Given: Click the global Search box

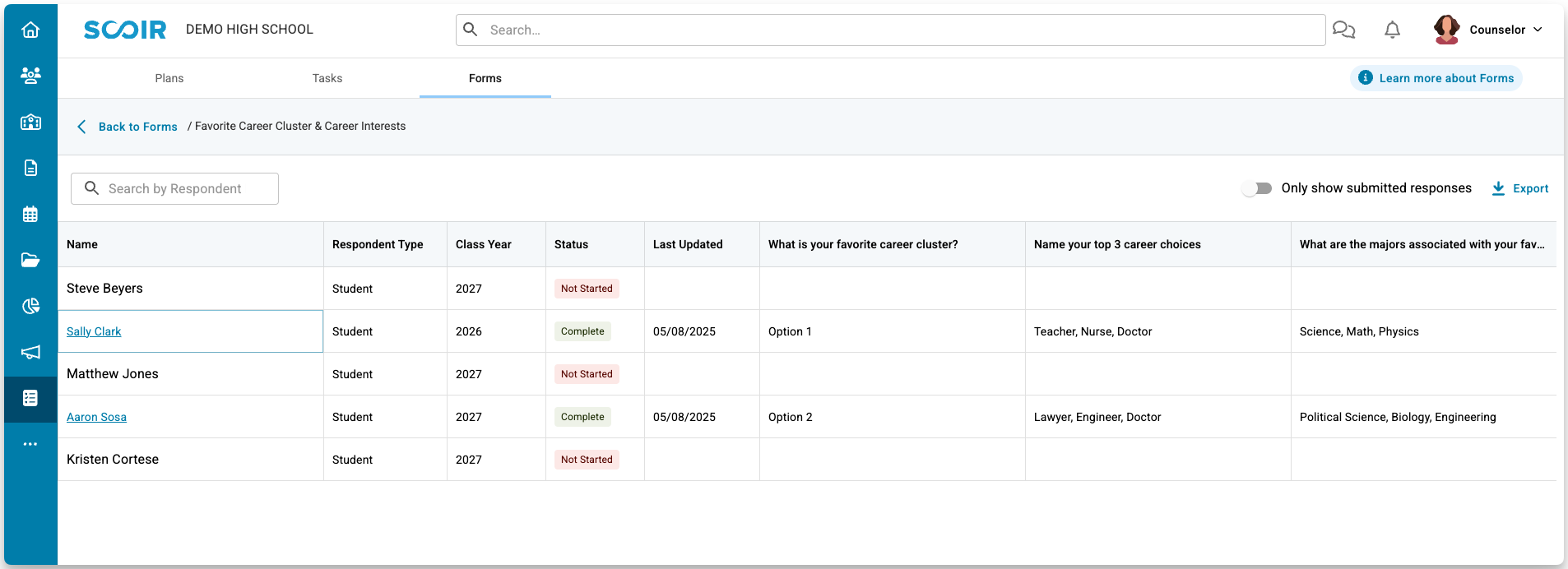Looking at the screenshot, I should (x=890, y=30).
